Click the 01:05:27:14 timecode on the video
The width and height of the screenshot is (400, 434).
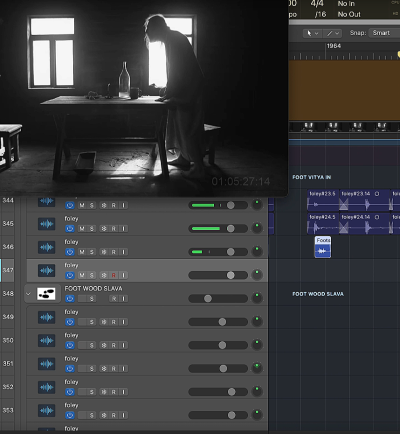coord(241,182)
